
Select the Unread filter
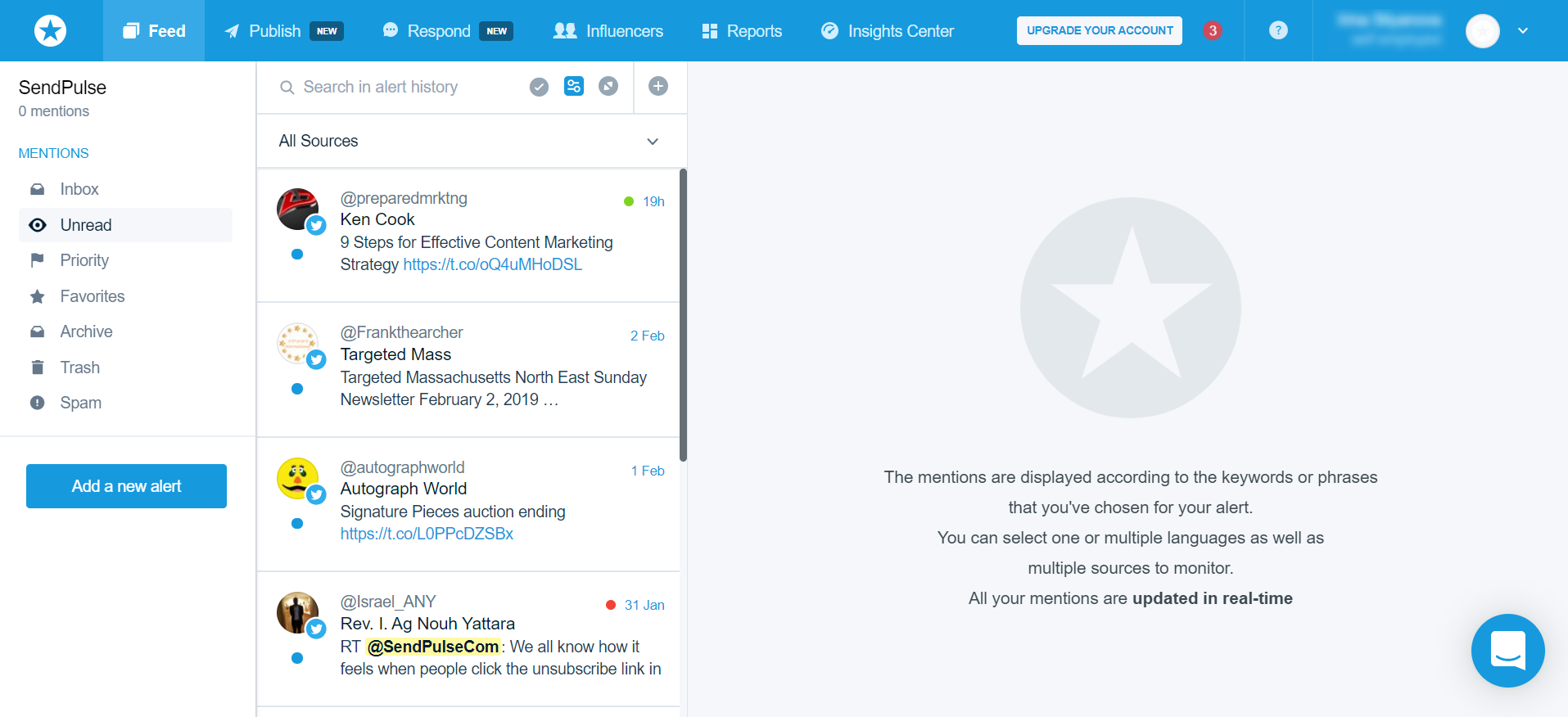coord(125,225)
